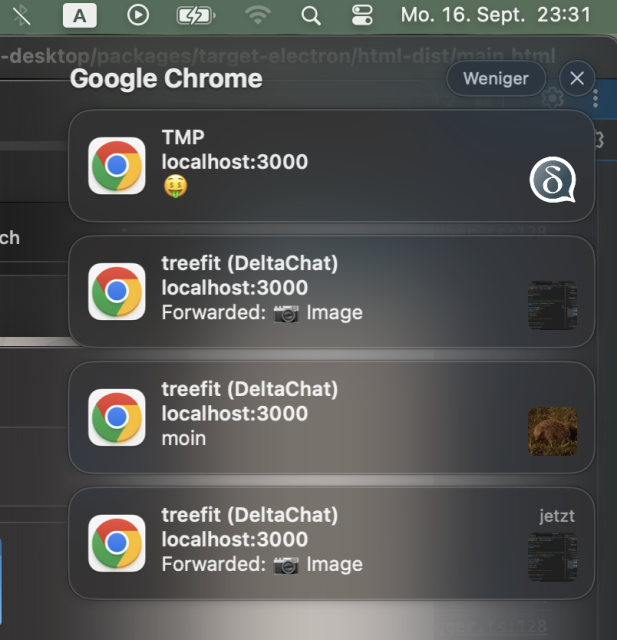Click the DeltaChat logo in TMP notification

tap(553, 181)
